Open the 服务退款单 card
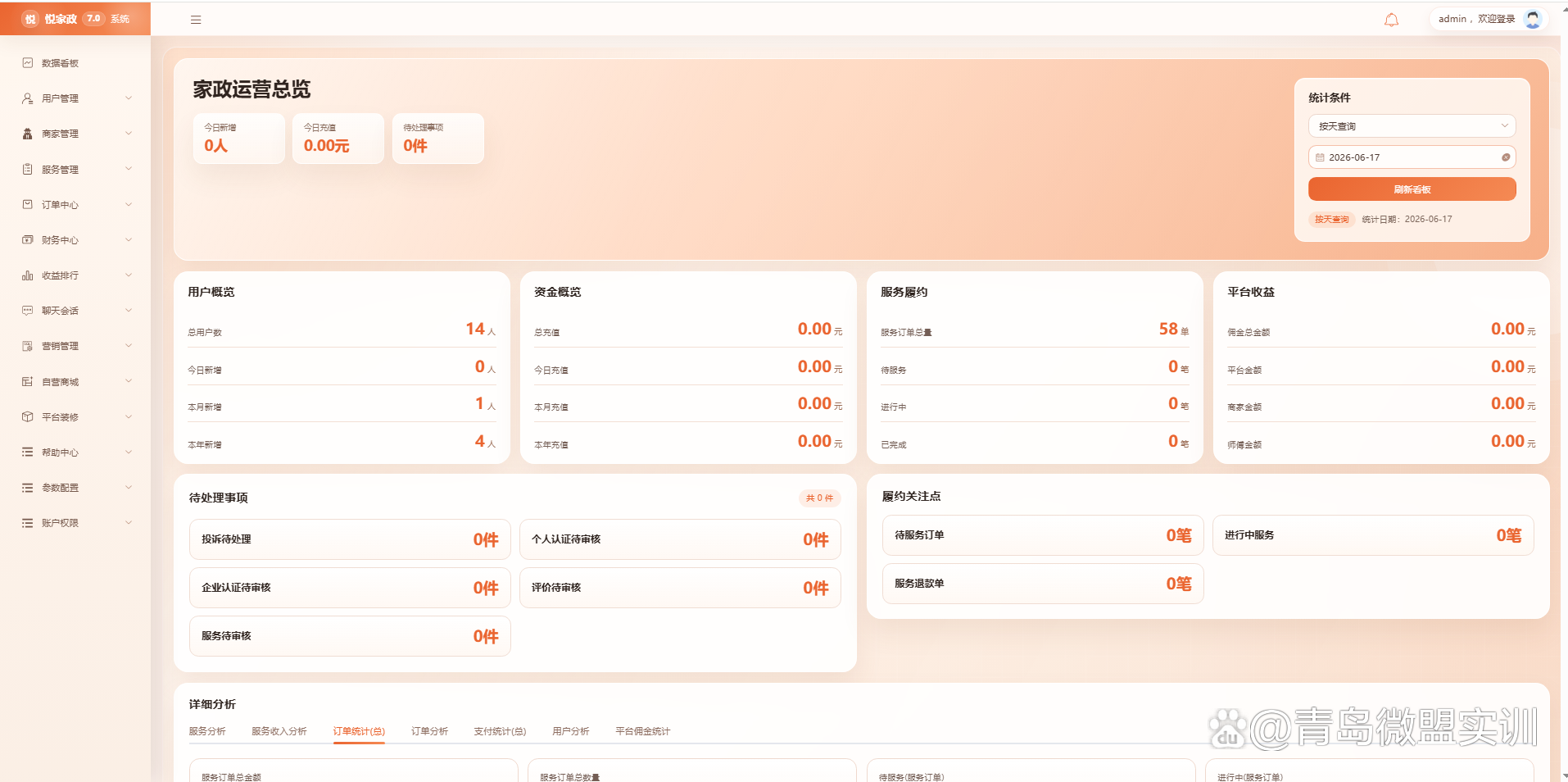The image size is (1568, 782). click(x=1043, y=584)
